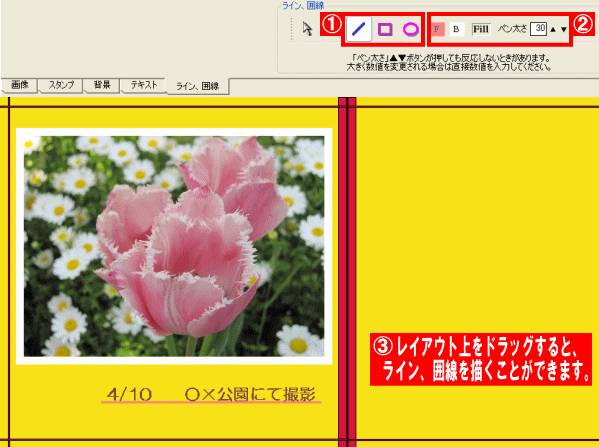Select the magenta ellipse drawing tool
The width and height of the screenshot is (599, 447).
411,29
